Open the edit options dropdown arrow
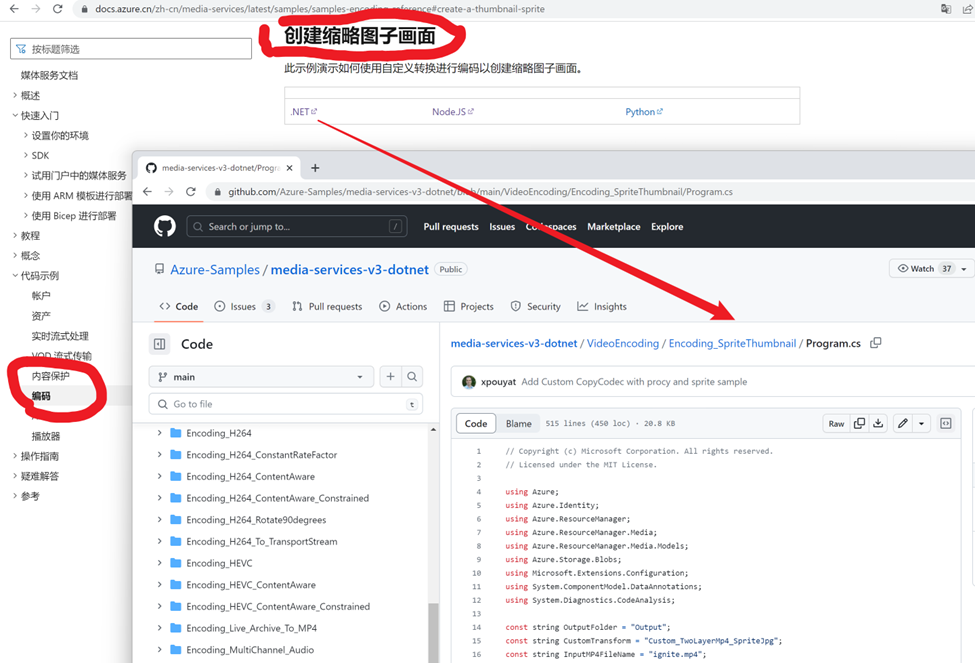975x663 pixels. (921, 424)
